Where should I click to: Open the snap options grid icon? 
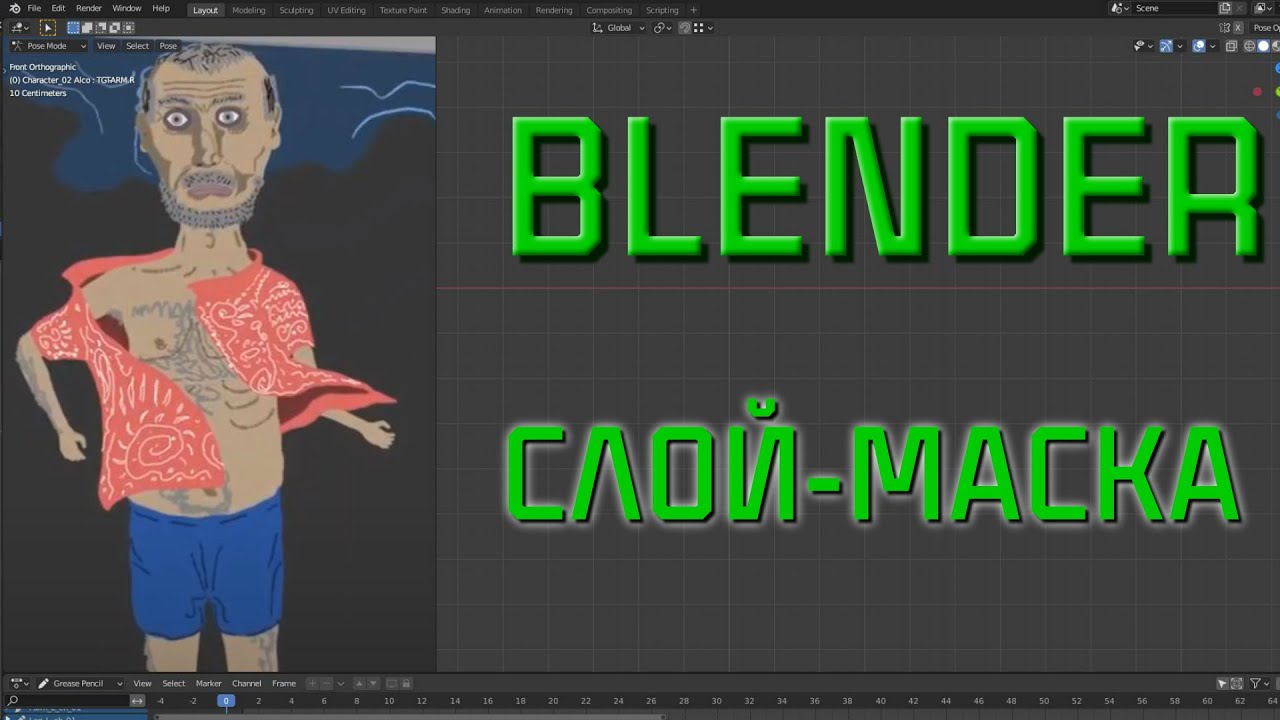click(x=703, y=28)
